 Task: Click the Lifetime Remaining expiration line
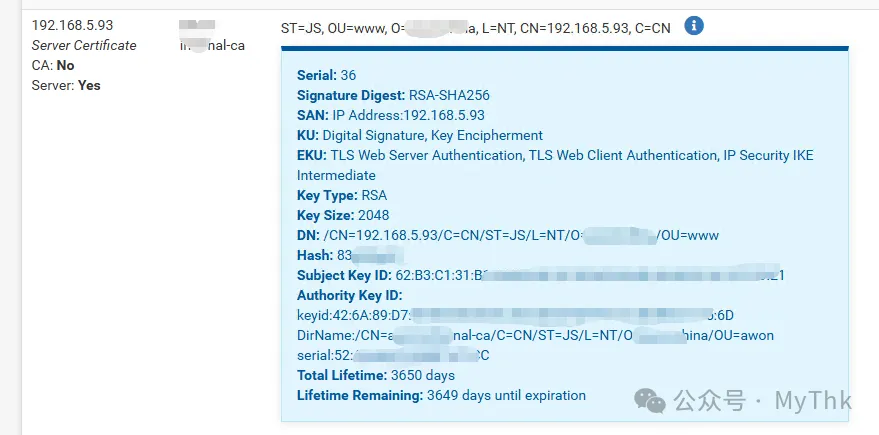tap(441, 395)
